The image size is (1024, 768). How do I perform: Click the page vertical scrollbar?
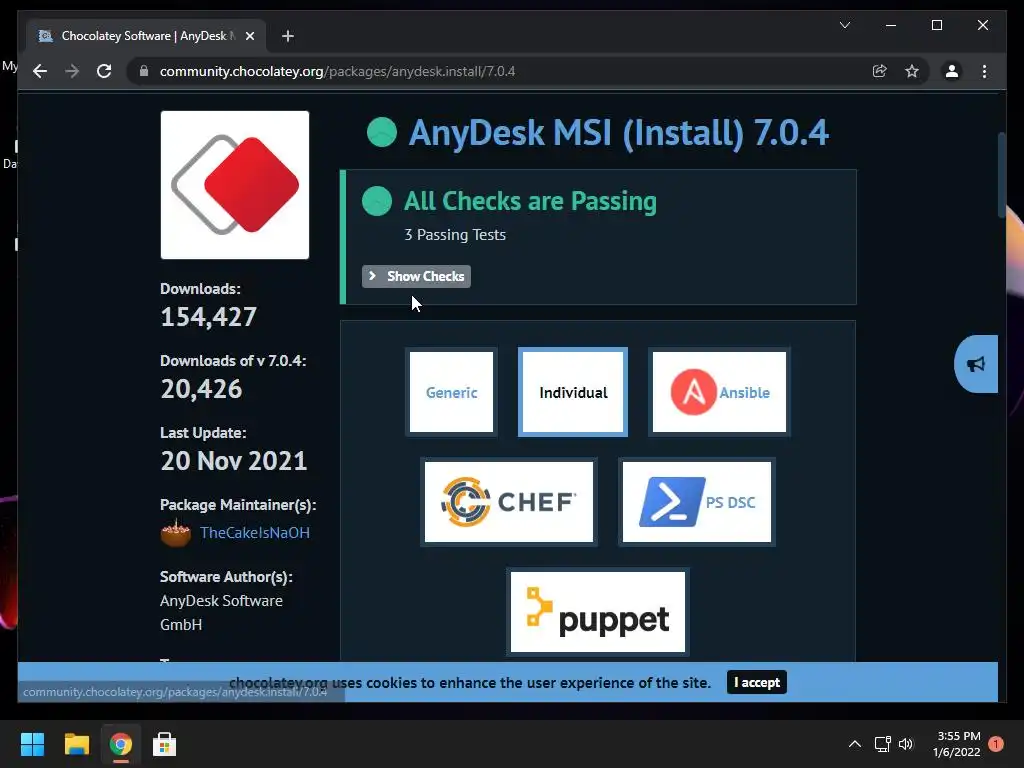(1002, 176)
